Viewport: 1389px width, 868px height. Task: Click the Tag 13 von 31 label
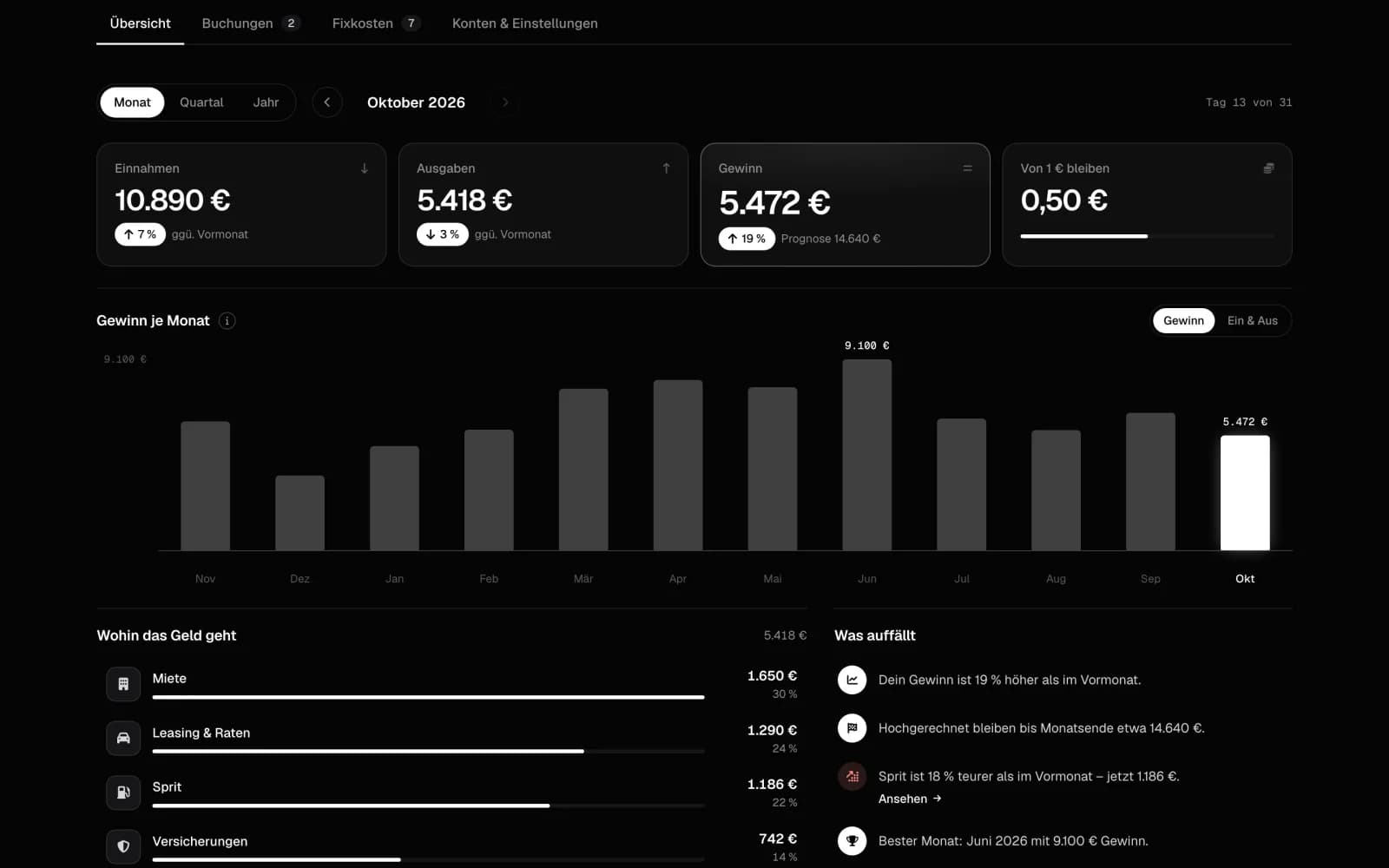(x=1248, y=102)
